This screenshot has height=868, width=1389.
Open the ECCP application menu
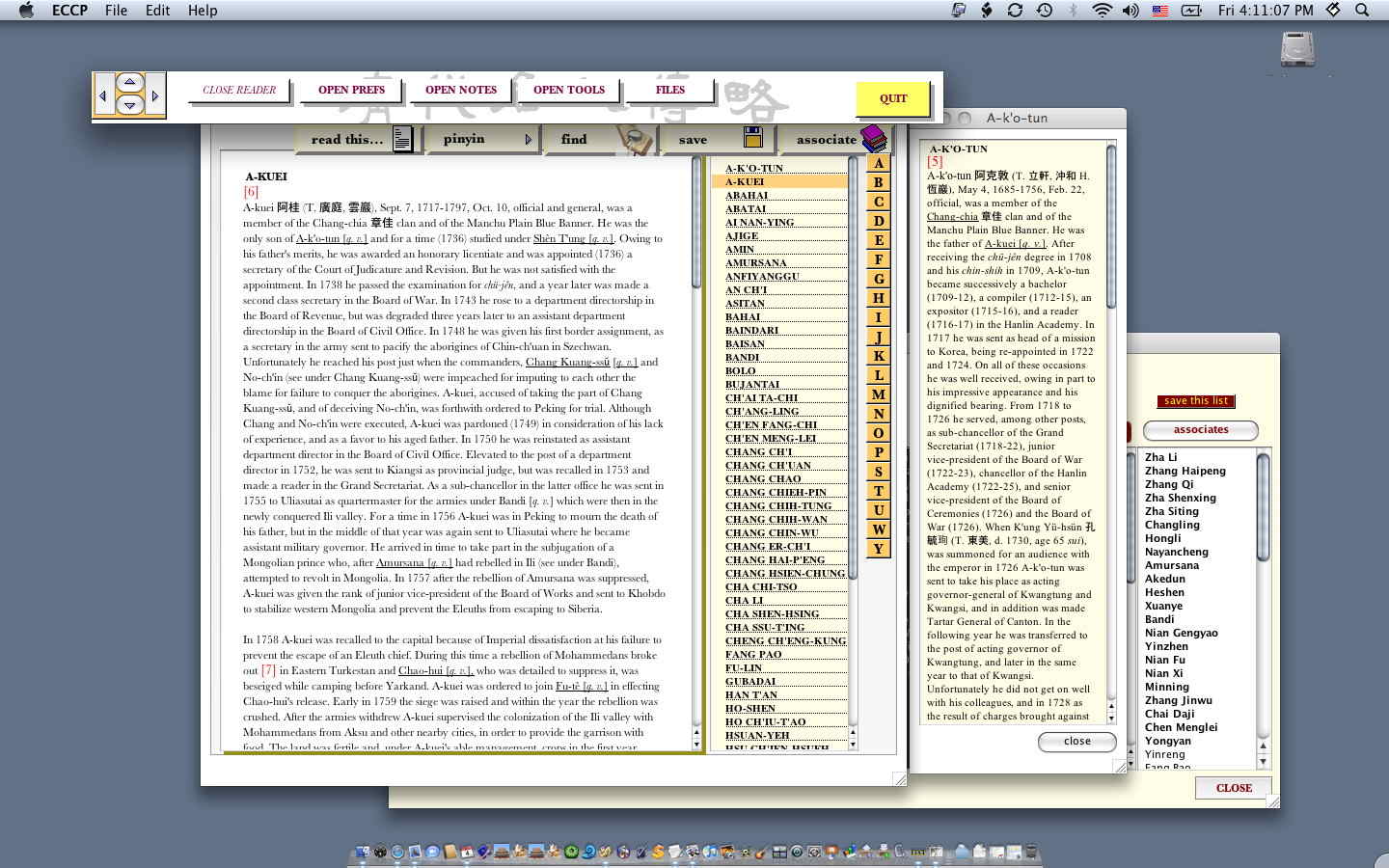[69, 10]
